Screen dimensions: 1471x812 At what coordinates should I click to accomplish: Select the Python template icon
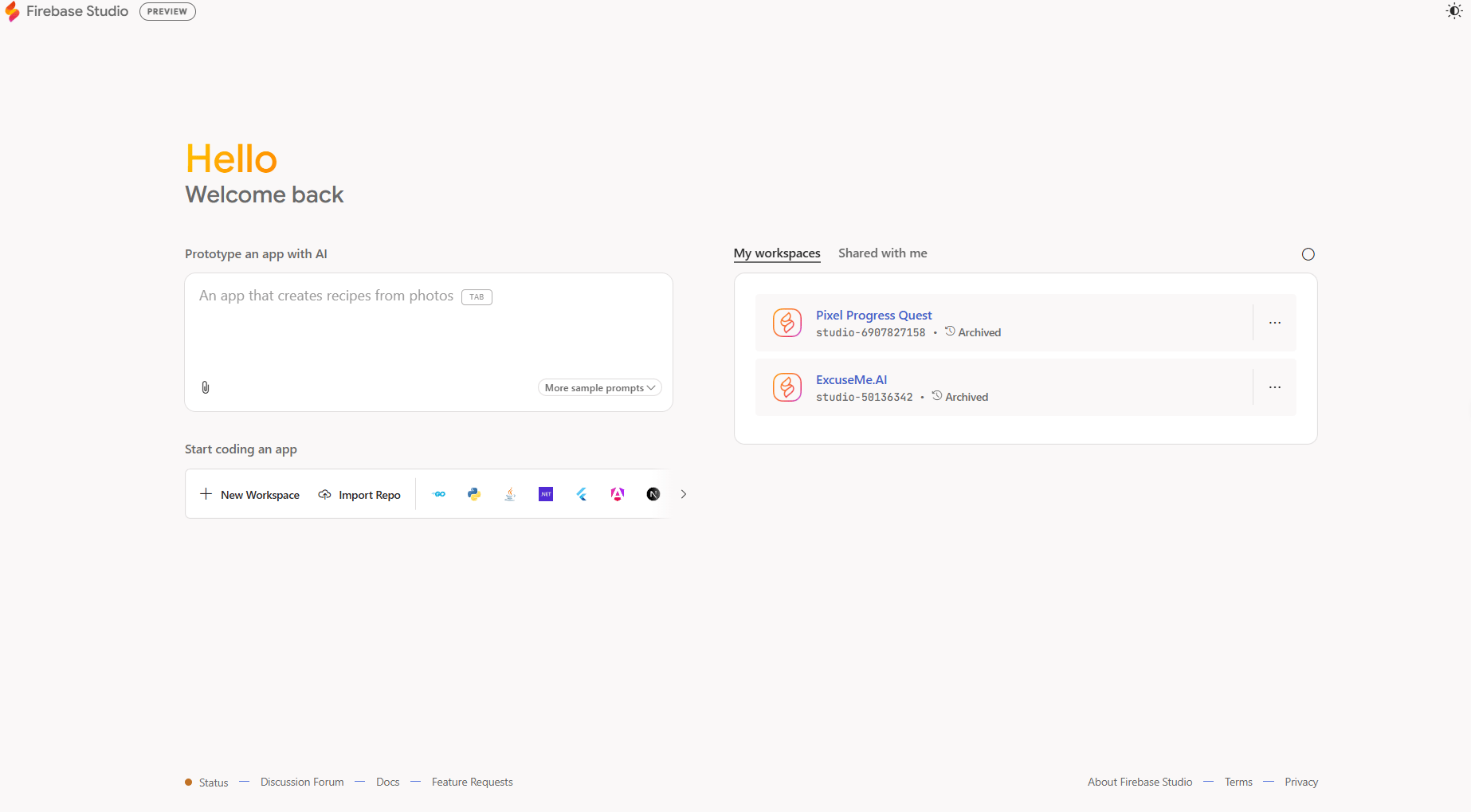coord(474,494)
